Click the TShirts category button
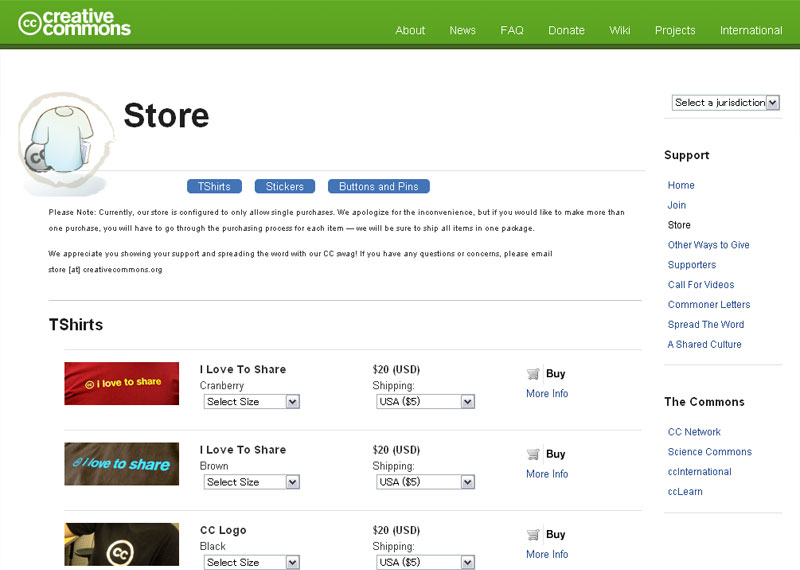This screenshot has width=800, height=570. pos(214,186)
